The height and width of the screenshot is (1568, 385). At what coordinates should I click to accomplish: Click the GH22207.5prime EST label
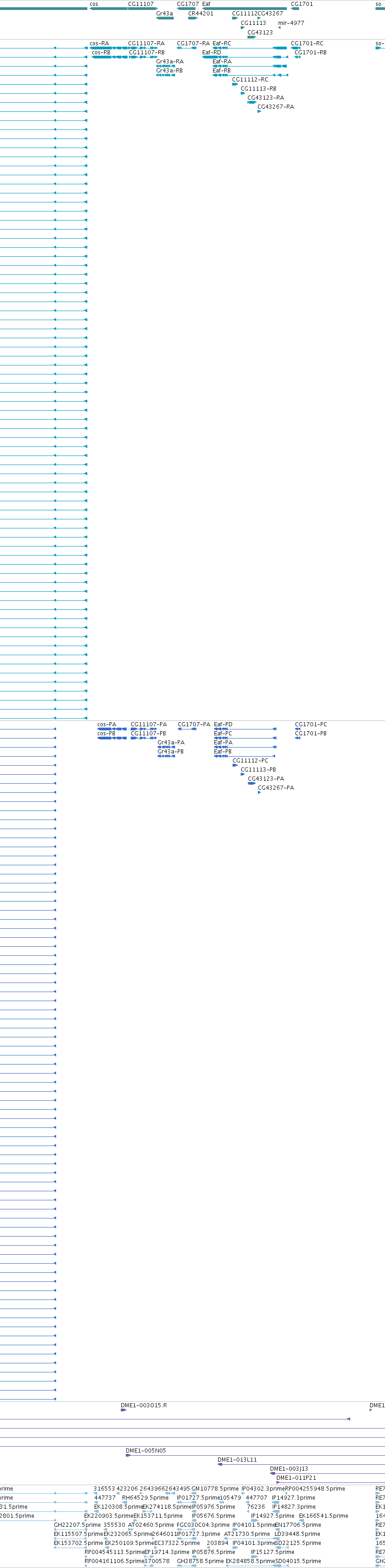[77, 1525]
